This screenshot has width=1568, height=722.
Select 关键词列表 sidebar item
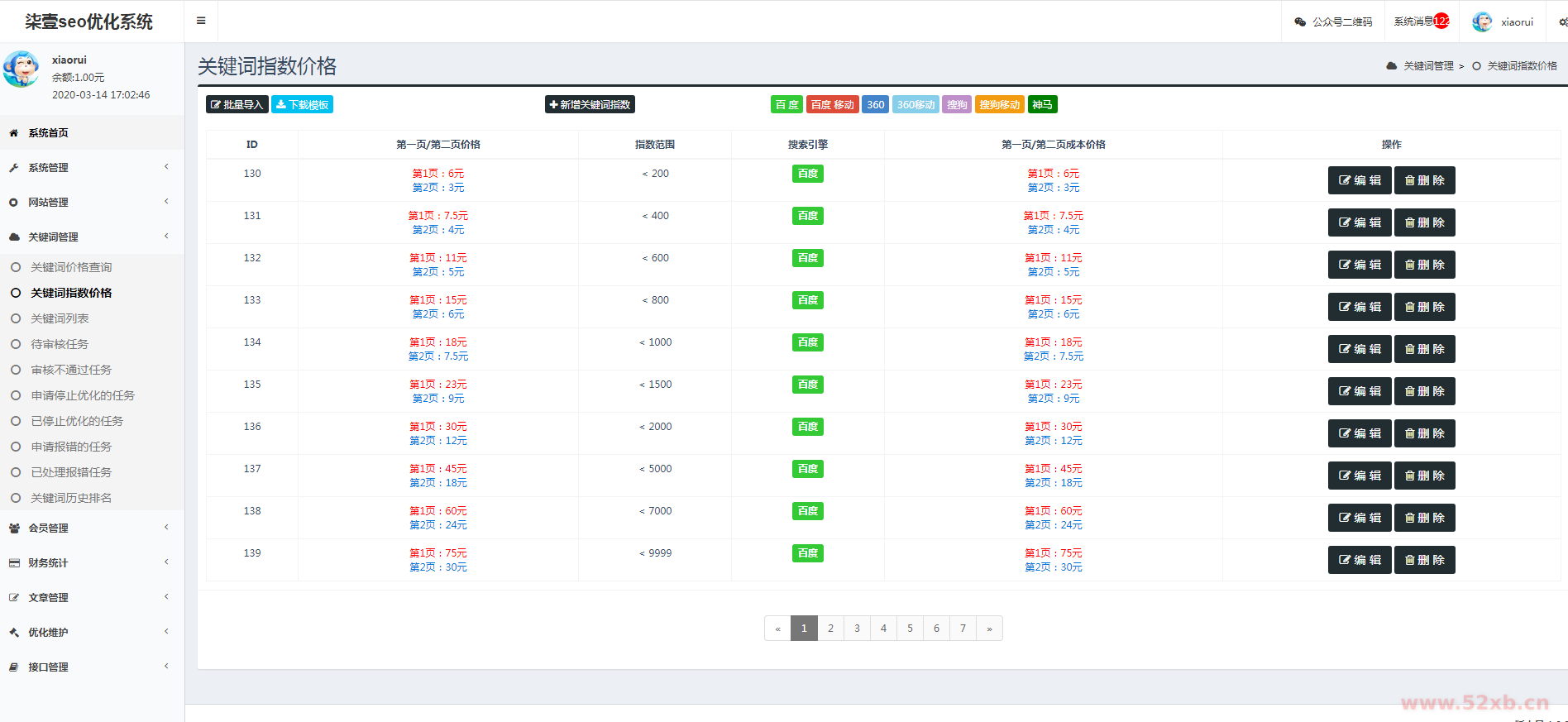[x=60, y=318]
